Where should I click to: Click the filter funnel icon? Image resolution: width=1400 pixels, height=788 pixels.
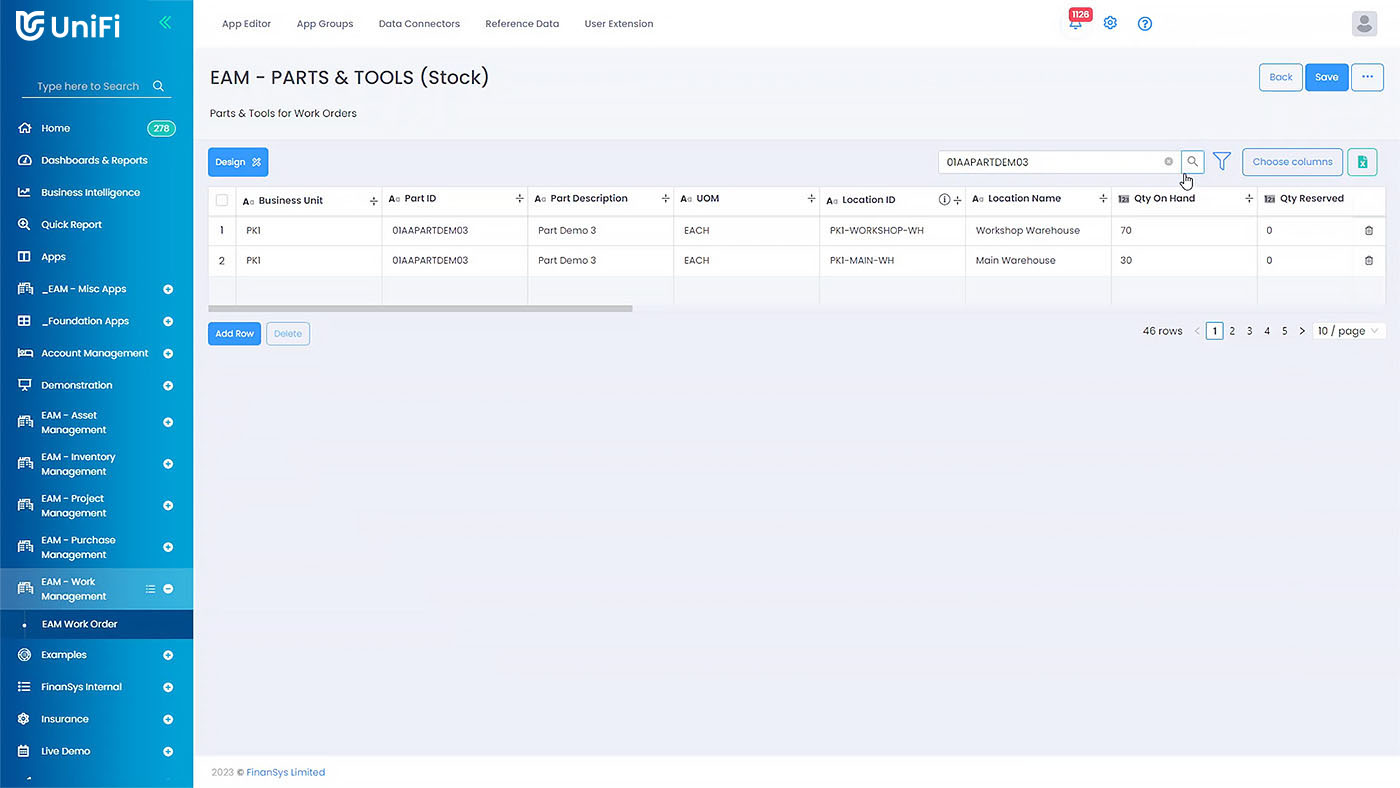(1222, 161)
